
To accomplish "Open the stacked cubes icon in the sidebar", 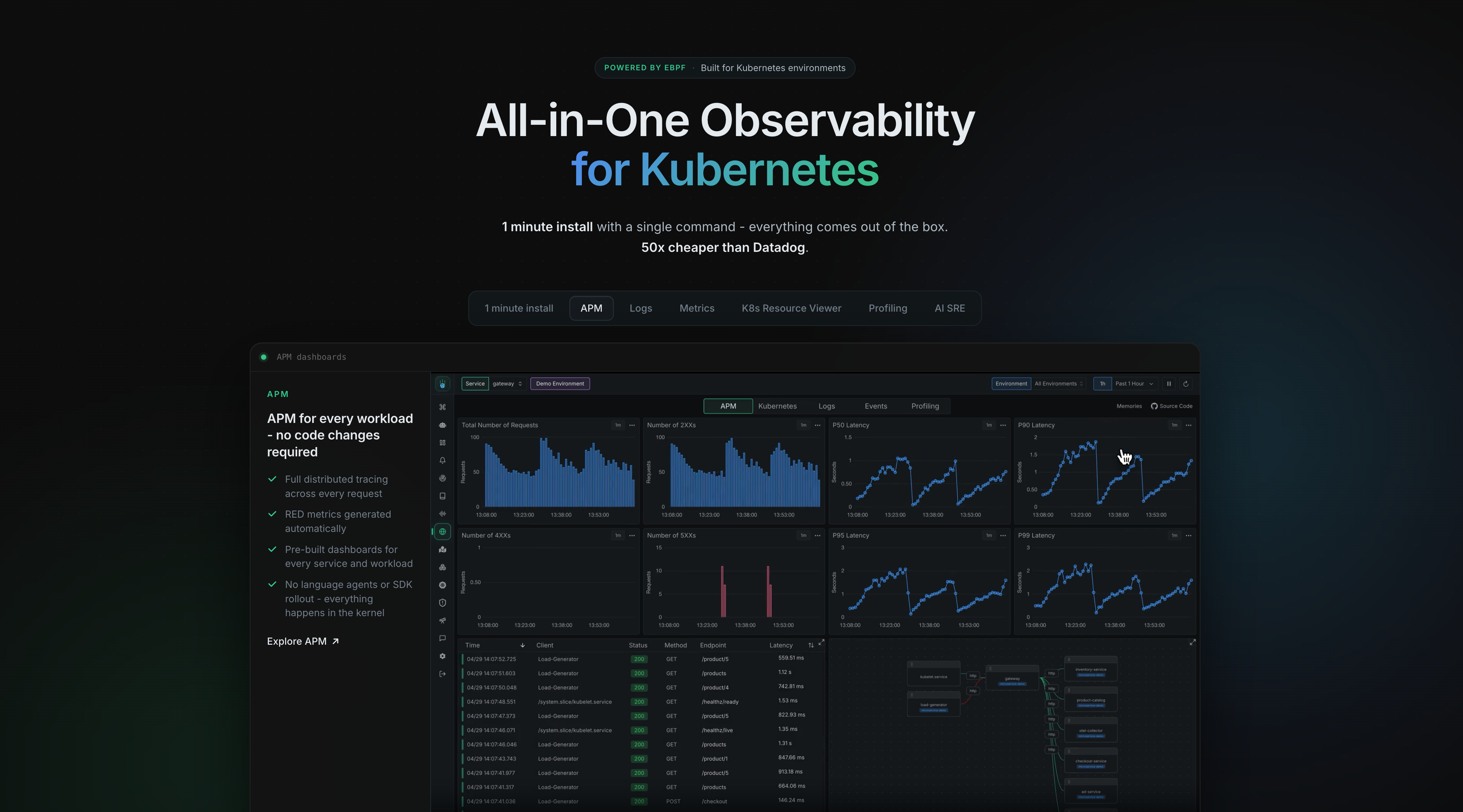I will 442,567.
